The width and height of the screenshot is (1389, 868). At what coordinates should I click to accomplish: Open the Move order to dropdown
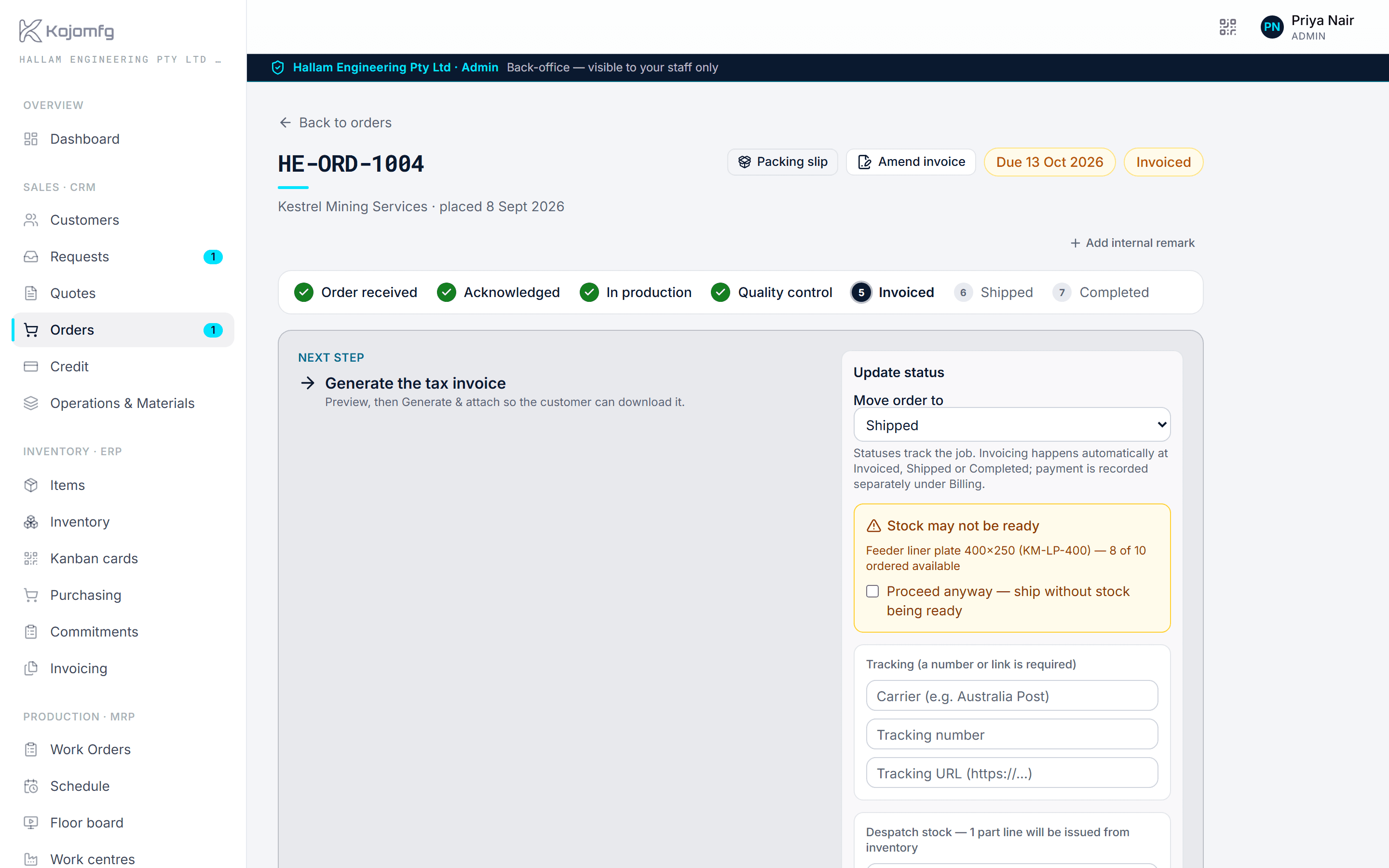pyautogui.click(x=1012, y=425)
